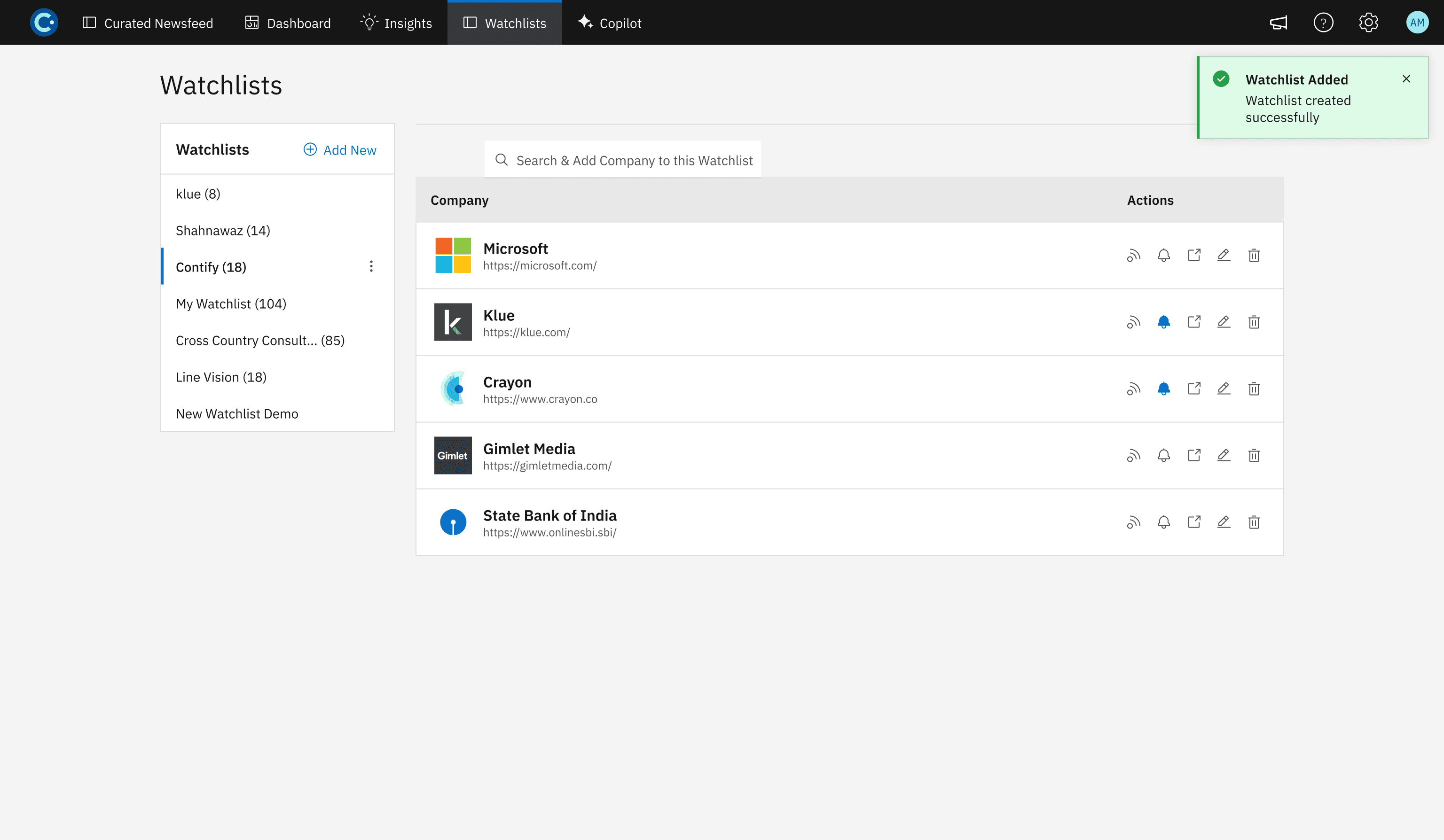The width and height of the screenshot is (1444, 840).
Task: Turn off the Crayon notification bell
Action: [1163, 388]
